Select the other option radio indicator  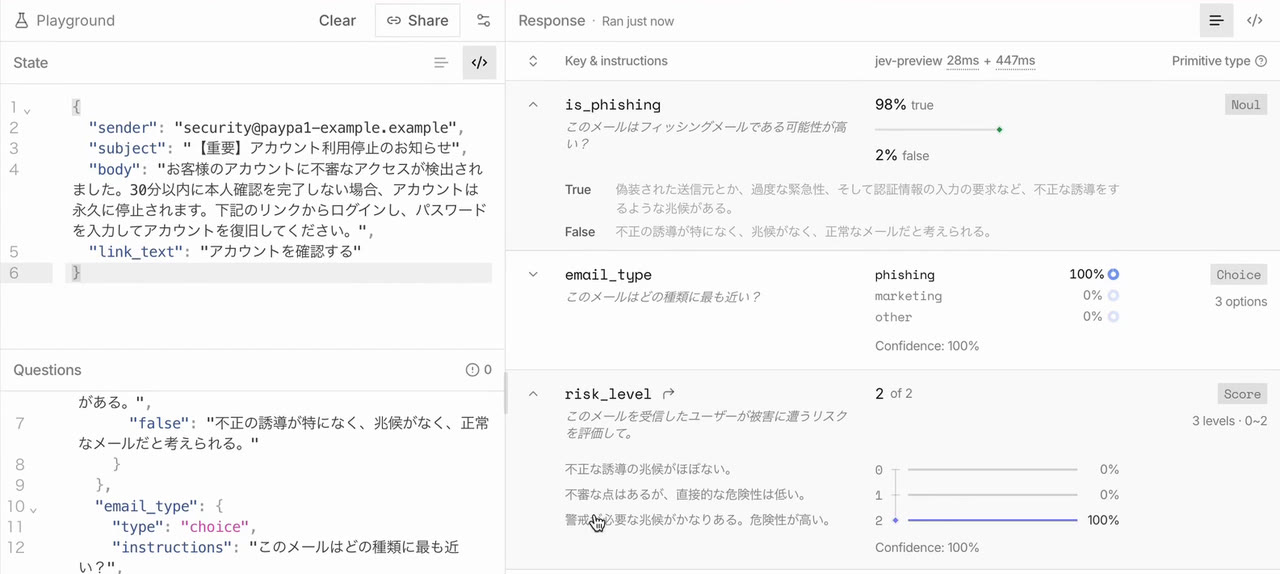(x=1113, y=316)
